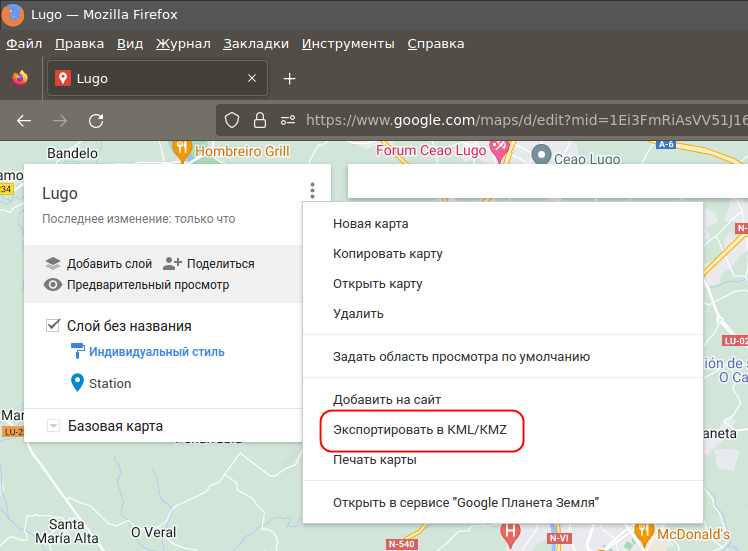748x551 pixels.
Task: Click the hospital H map marker
Action: point(510,535)
